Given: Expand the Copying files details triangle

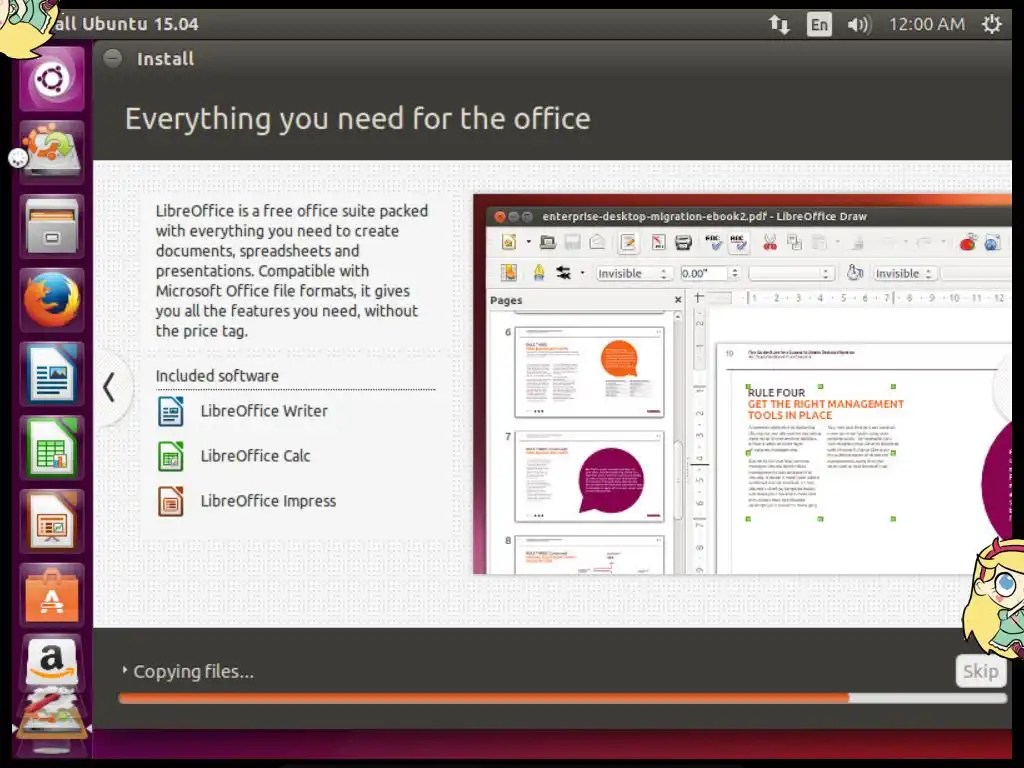Looking at the screenshot, I should [x=124, y=670].
